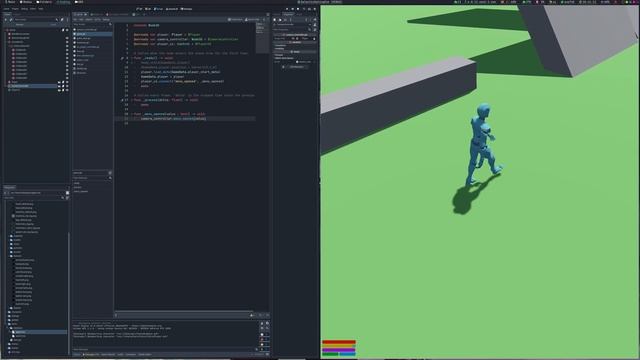Open the Shader Editor bottom panel tab
Screen dimensions: 640x360
point(145,354)
